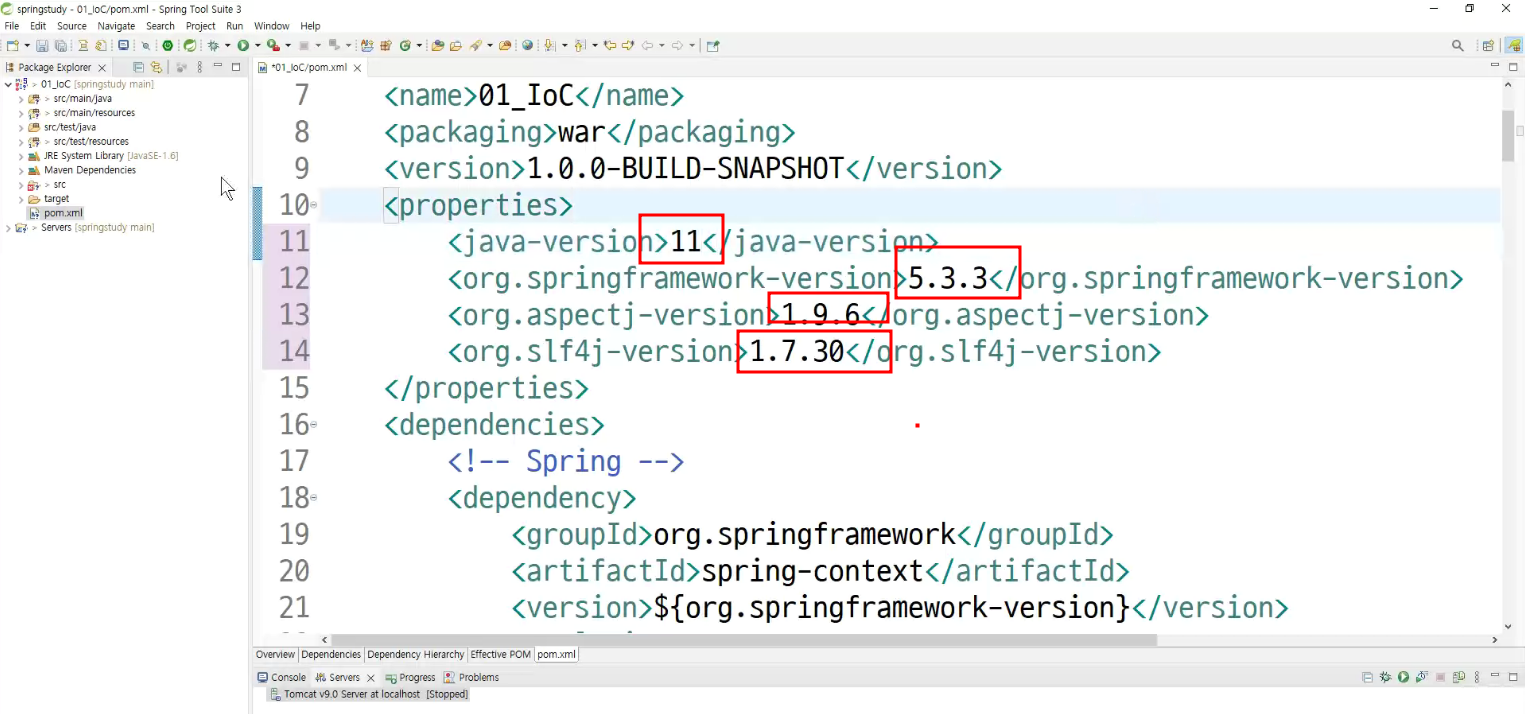This screenshot has width=1525, height=714.
Task: Open the Window menu
Action: coord(271,26)
